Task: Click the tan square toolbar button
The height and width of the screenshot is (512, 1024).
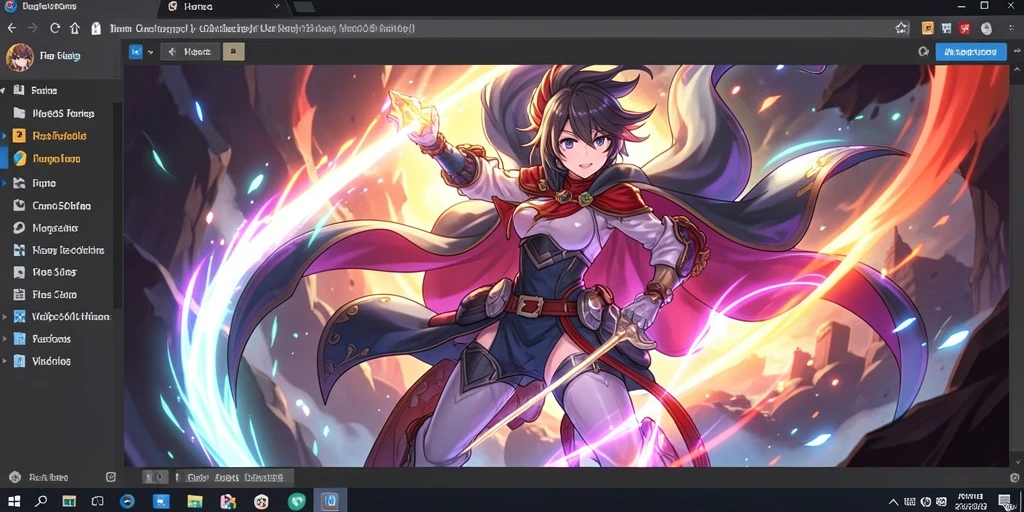Action: click(x=234, y=52)
